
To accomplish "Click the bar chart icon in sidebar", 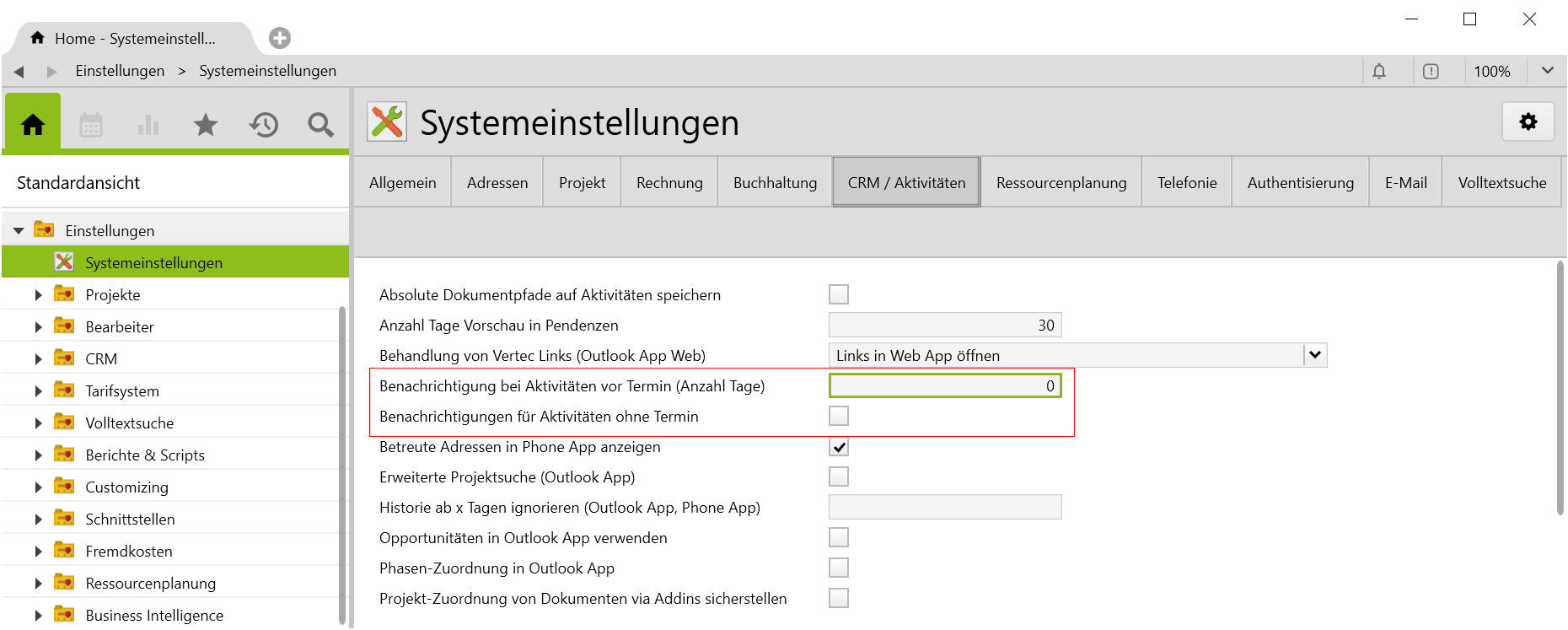I will pyautogui.click(x=148, y=126).
